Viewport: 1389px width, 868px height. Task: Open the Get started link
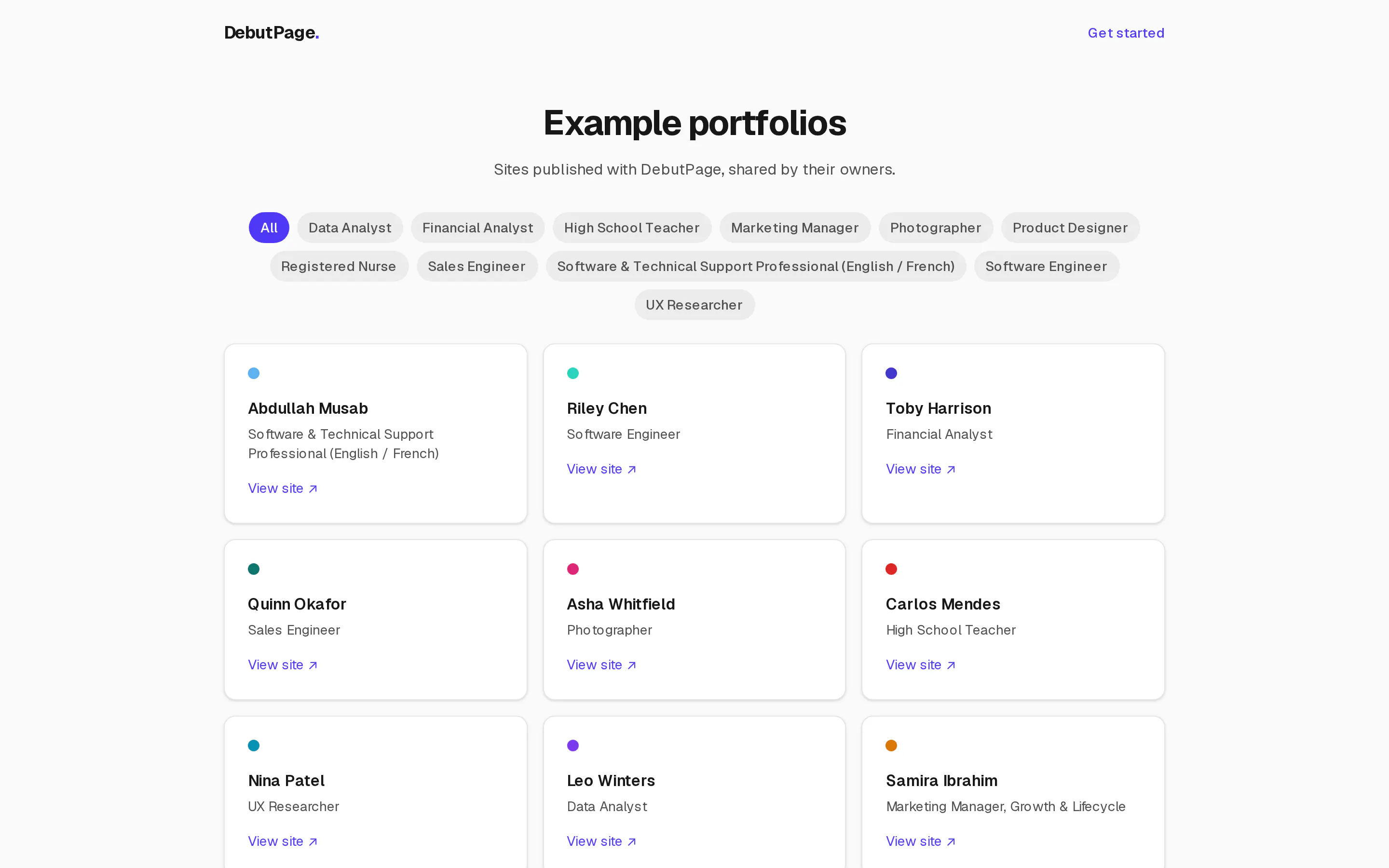[x=1126, y=33]
